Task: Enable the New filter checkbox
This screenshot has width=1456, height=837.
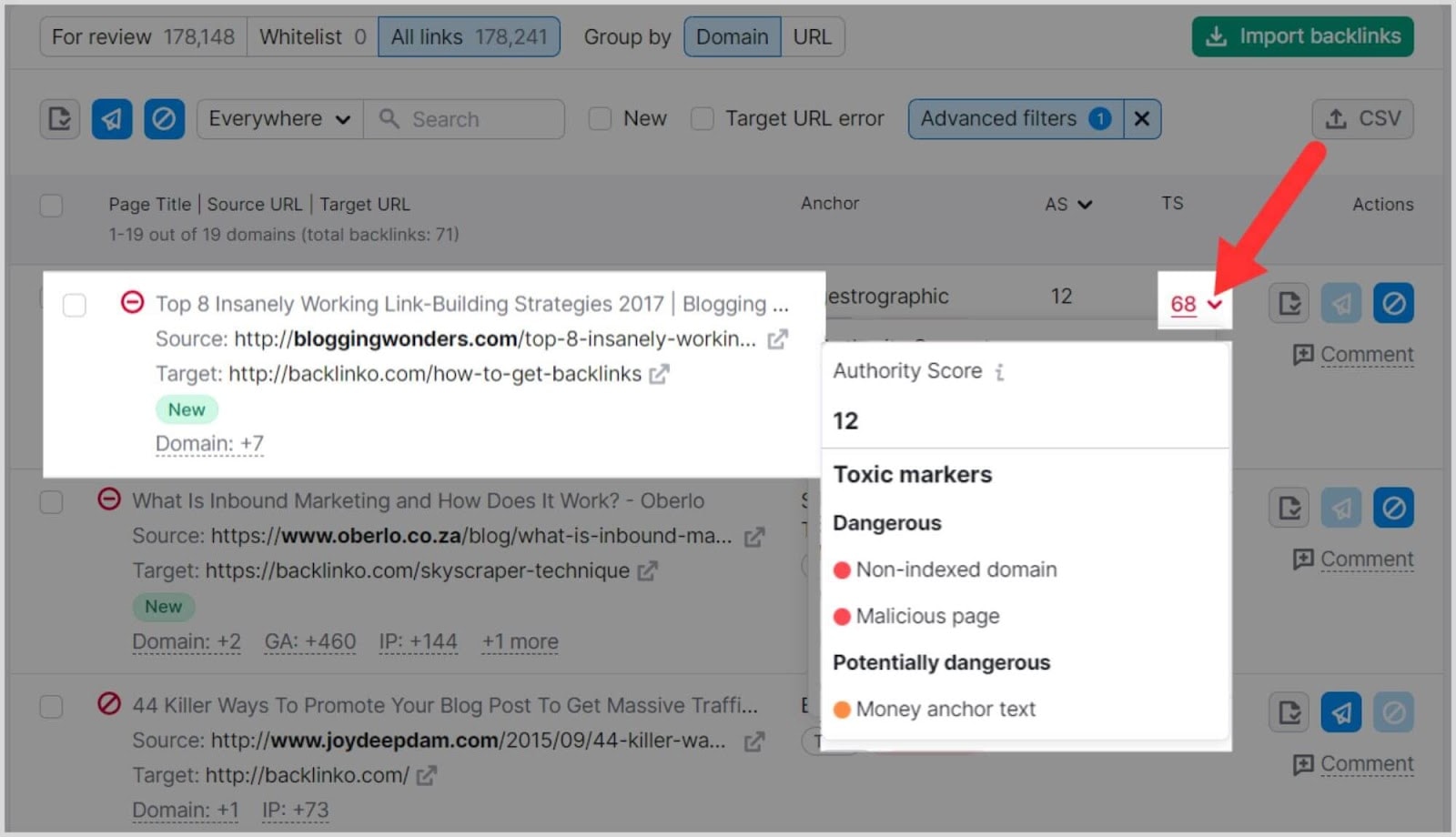Action: click(600, 118)
